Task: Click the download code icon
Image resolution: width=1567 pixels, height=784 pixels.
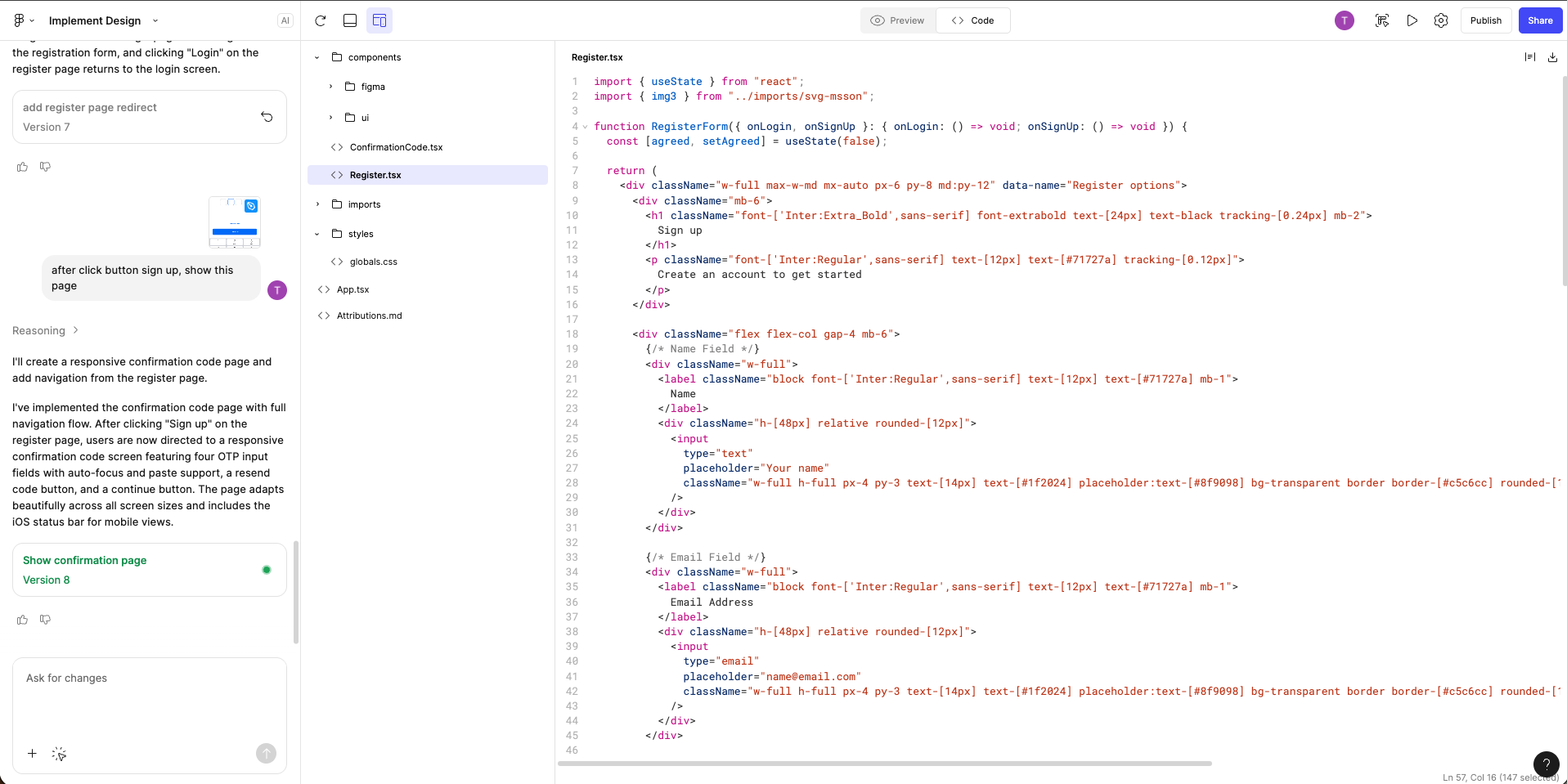Action: [x=1552, y=57]
